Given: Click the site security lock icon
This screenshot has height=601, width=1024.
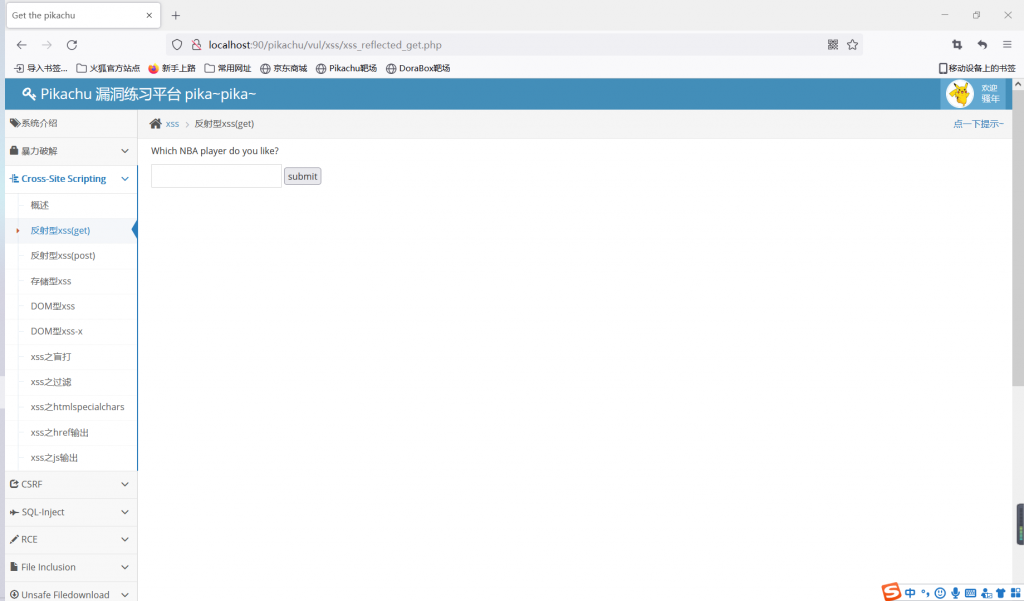Looking at the screenshot, I should [197, 45].
